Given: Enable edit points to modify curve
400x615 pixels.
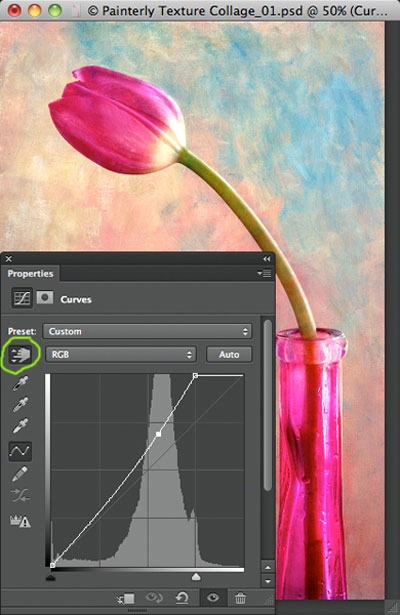Looking at the screenshot, I should (x=20, y=451).
